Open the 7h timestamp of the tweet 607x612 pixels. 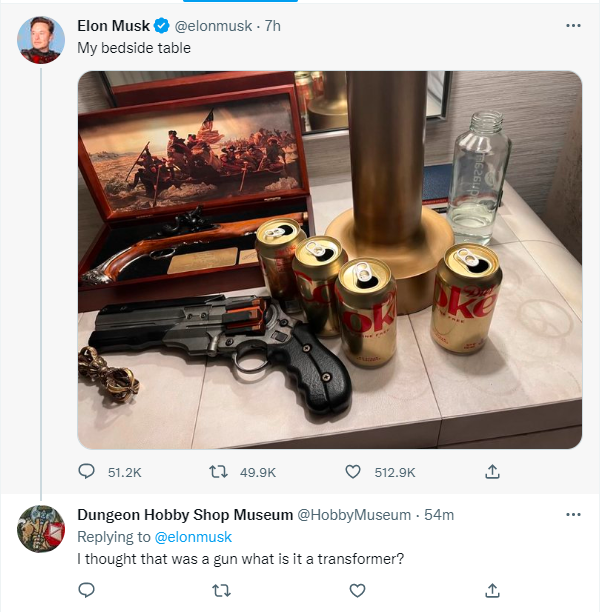[x=272, y=26]
